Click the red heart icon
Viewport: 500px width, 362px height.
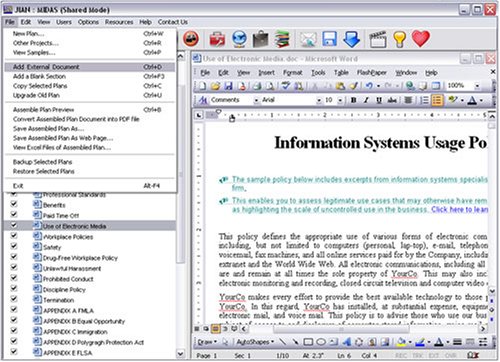click(421, 39)
